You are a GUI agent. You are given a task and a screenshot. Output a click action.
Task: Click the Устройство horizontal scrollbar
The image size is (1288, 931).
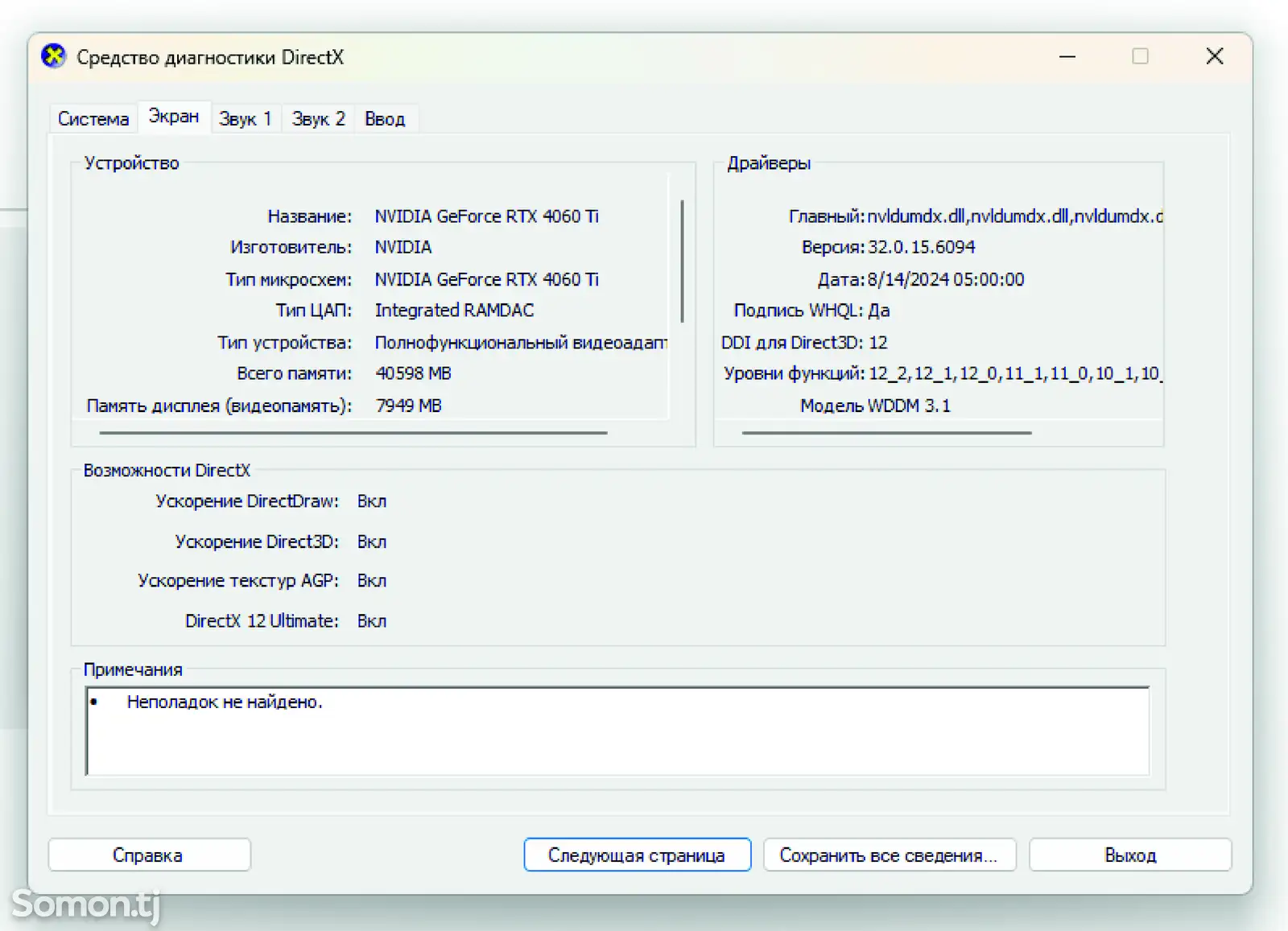coord(353,433)
